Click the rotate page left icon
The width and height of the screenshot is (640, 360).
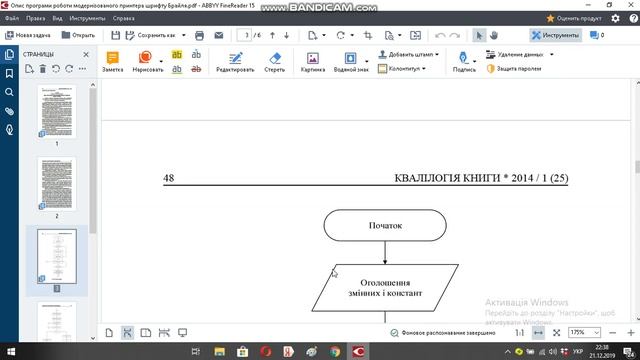click(56, 69)
